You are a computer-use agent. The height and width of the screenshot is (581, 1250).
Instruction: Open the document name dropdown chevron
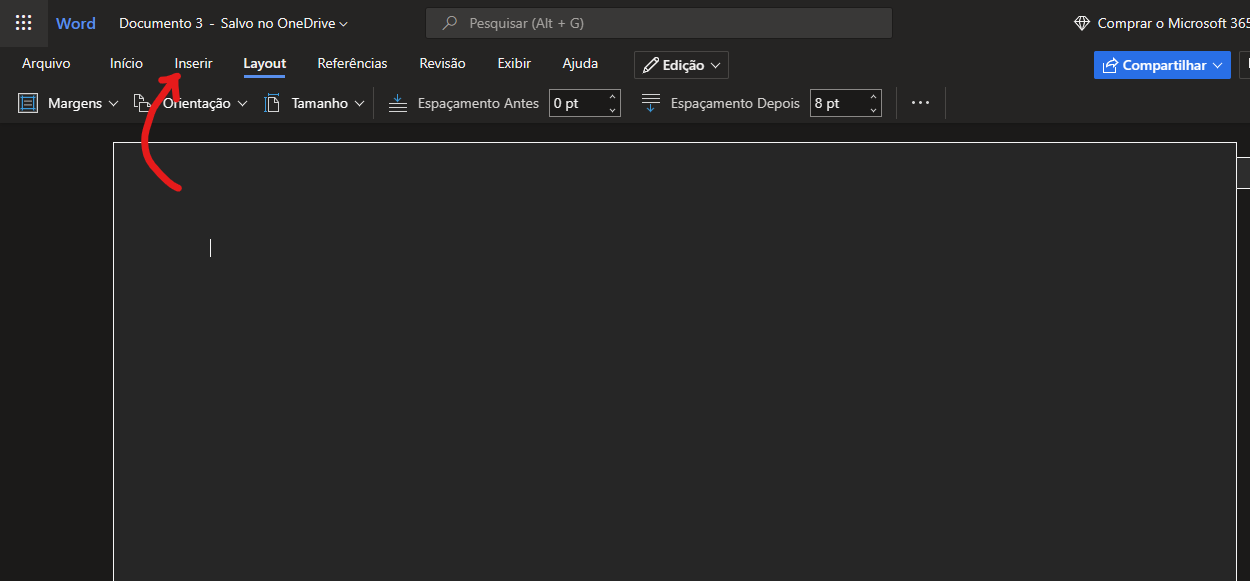tap(344, 23)
